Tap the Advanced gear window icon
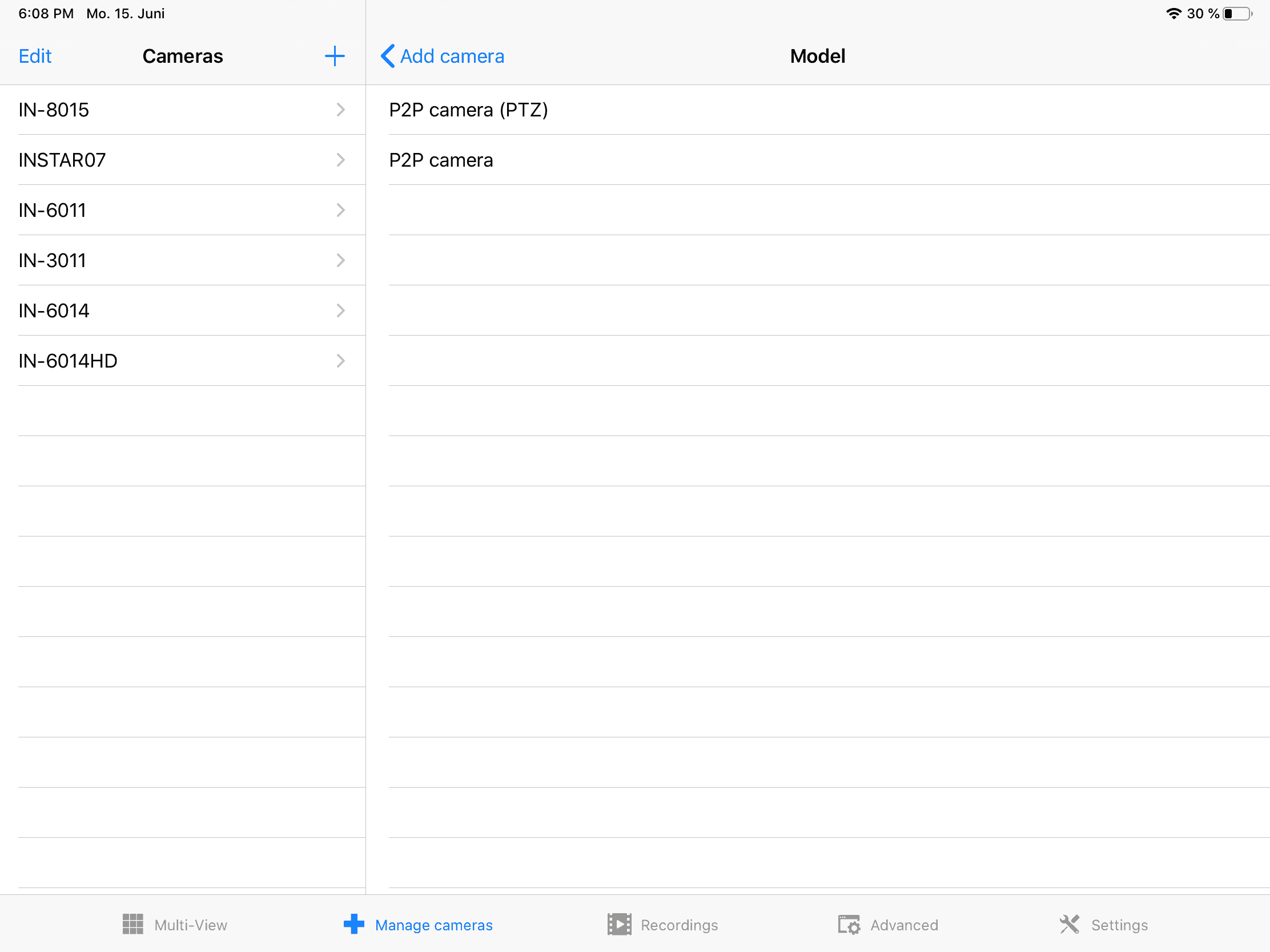This screenshot has width=1270, height=952. pos(849,924)
